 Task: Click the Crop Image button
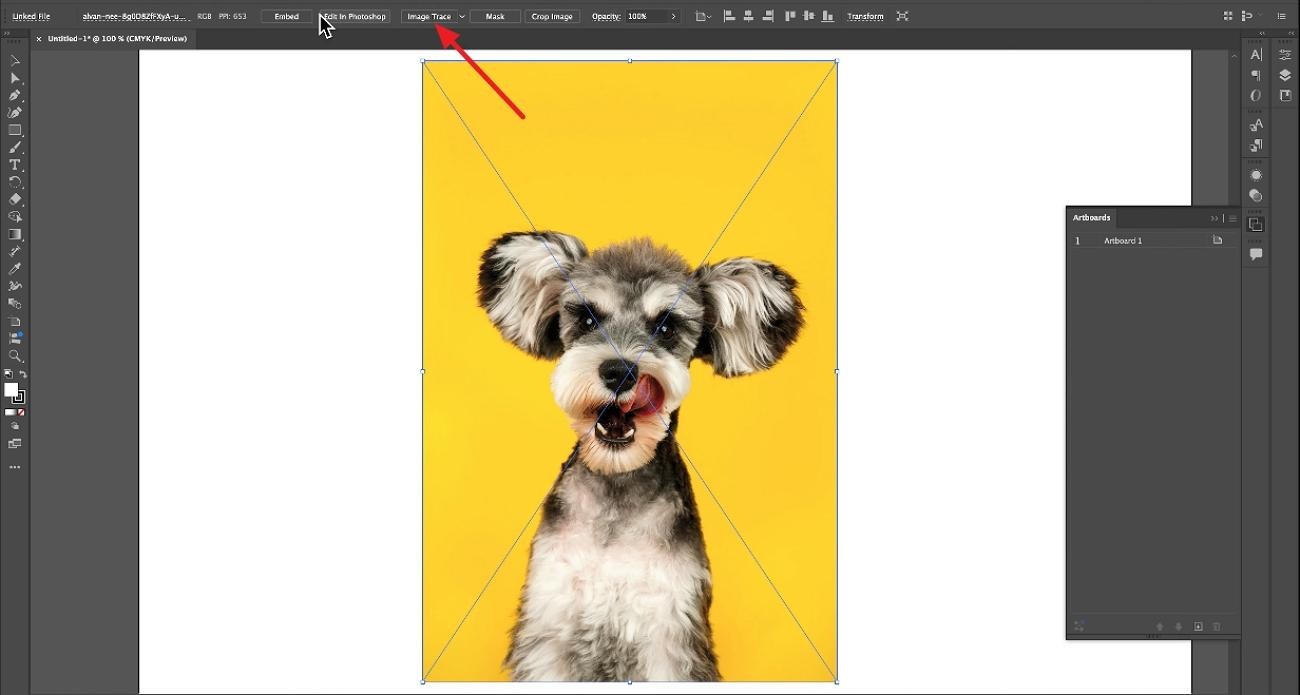coord(552,16)
